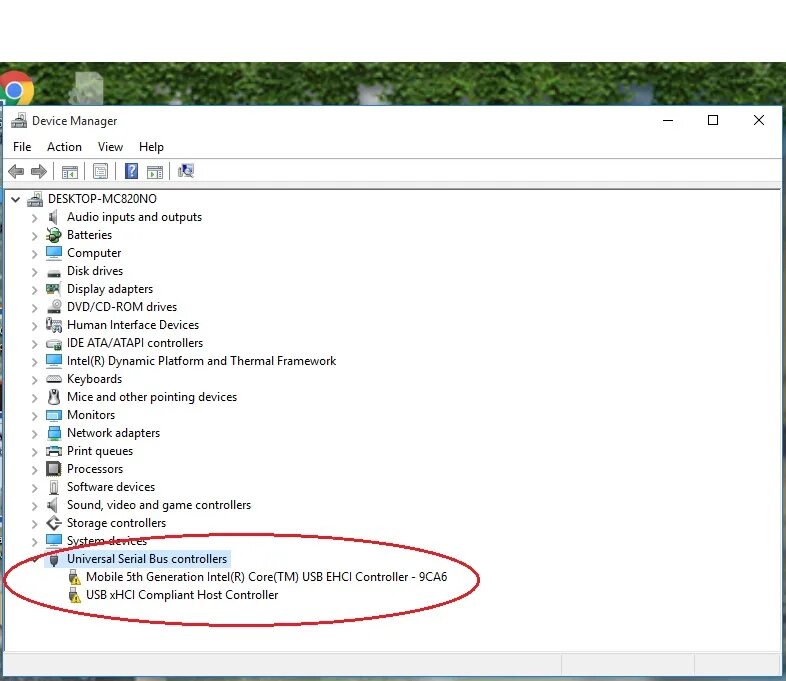
Task: Open the Action menu
Action: [x=64, y=147]
